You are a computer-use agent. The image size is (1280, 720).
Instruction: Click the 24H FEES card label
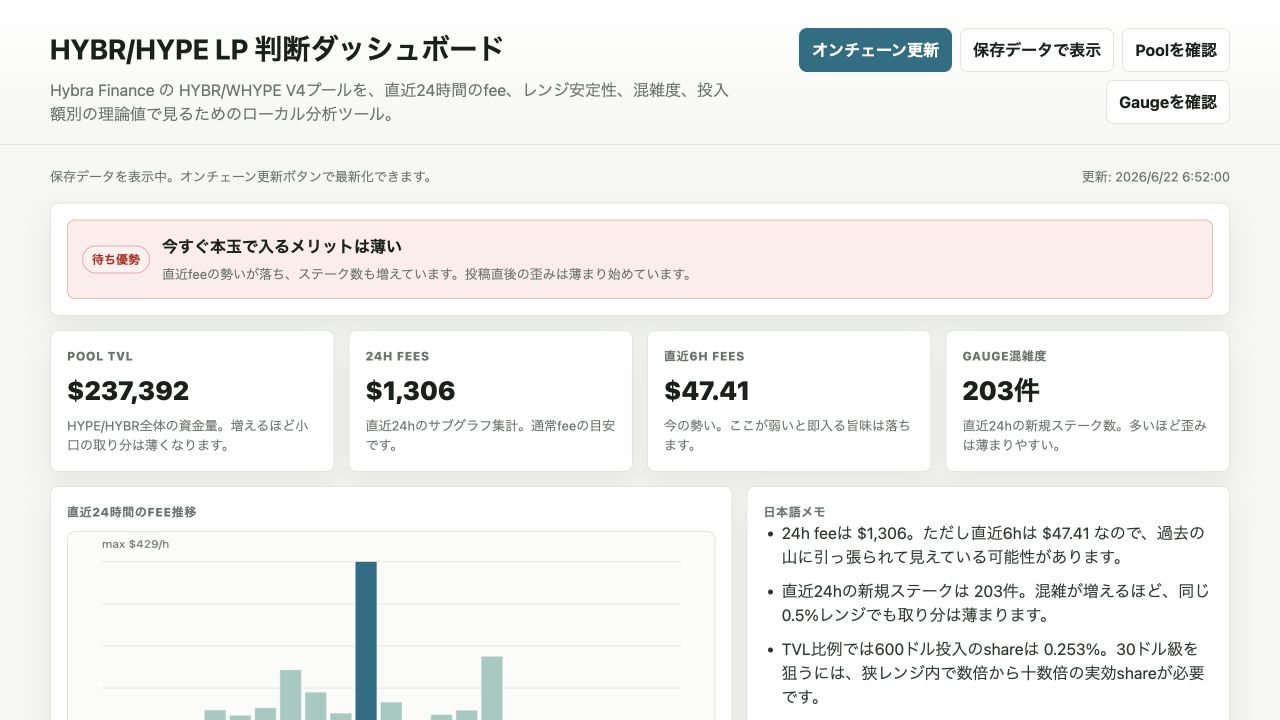click(398, 356)
